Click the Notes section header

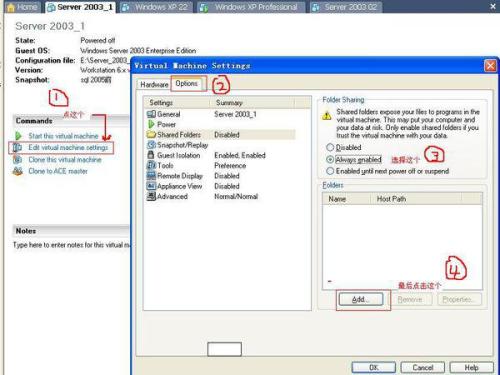71,231
